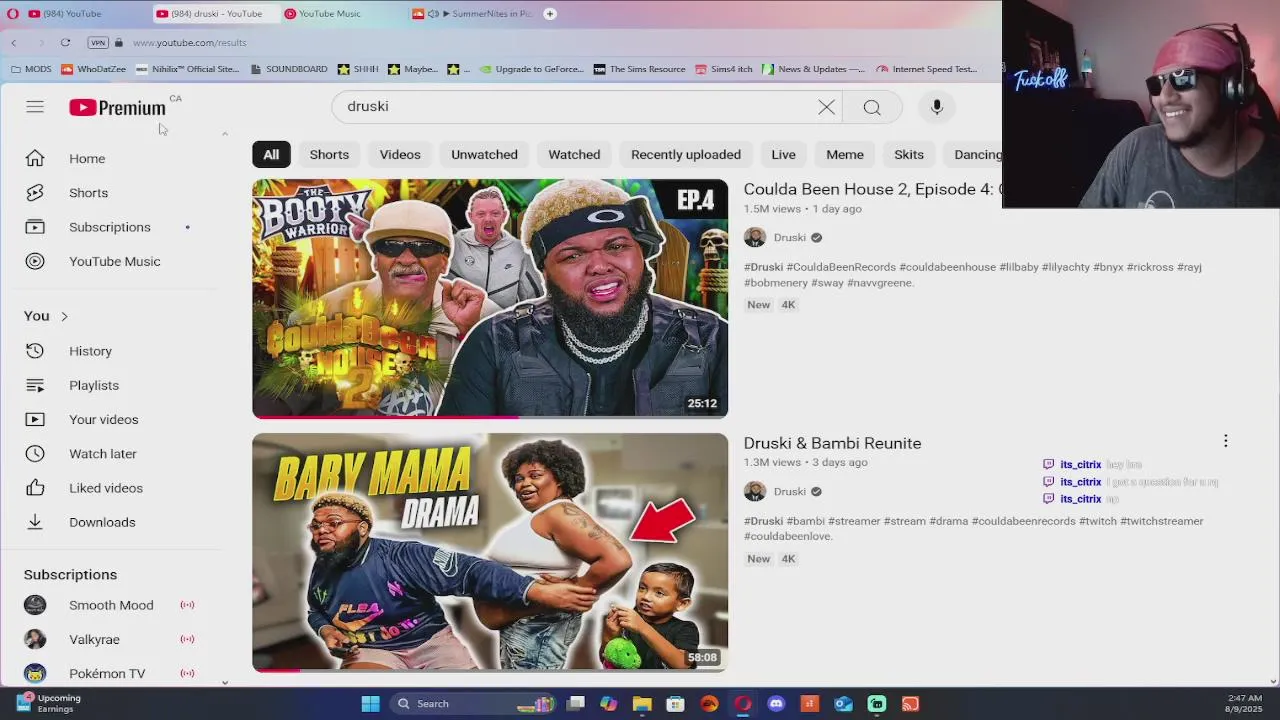
Task: Open Discord from the taskbar
Action: point(776,704)
